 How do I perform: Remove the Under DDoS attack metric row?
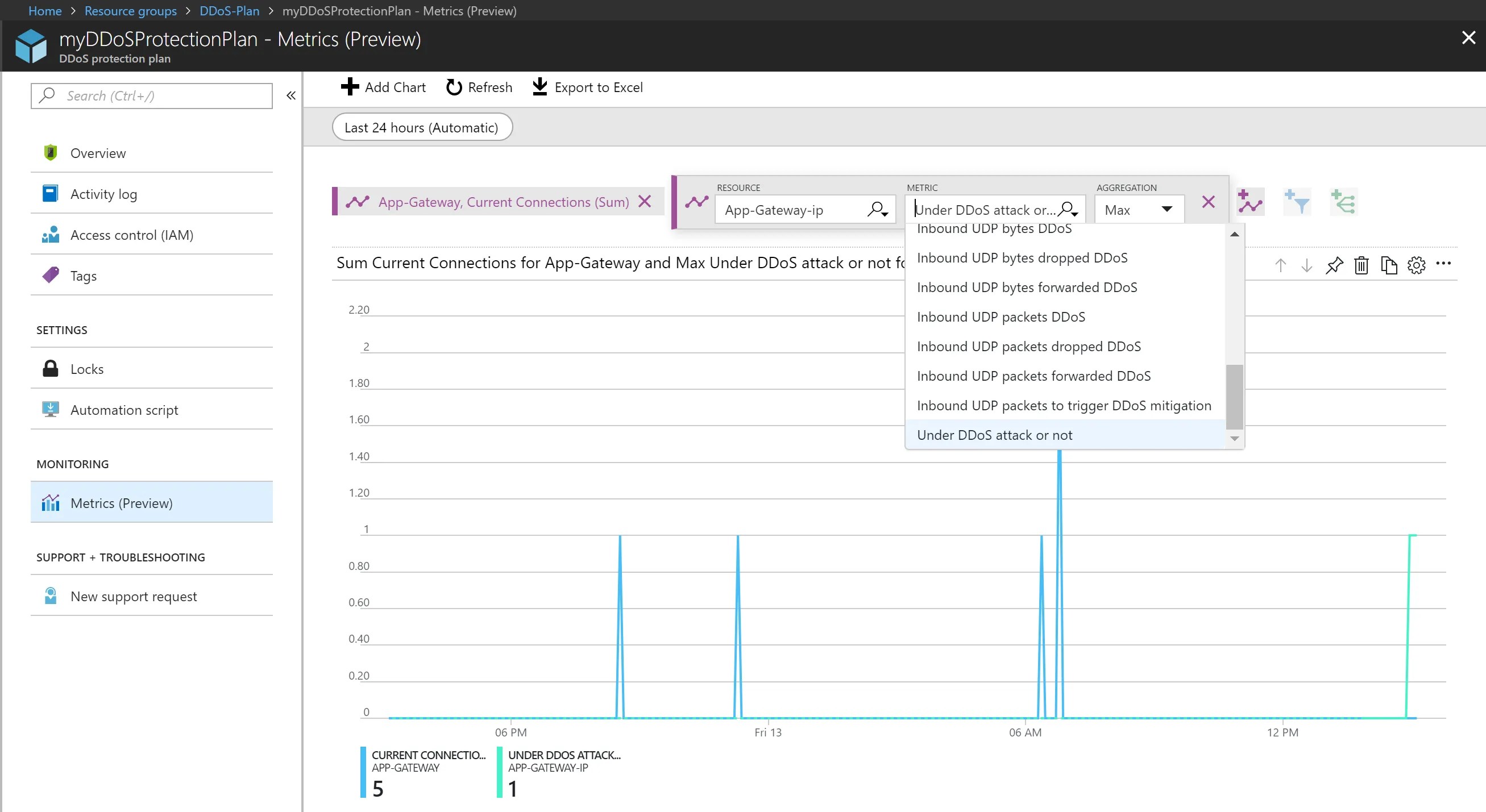pyautogui.click(x=1209, y=202)
